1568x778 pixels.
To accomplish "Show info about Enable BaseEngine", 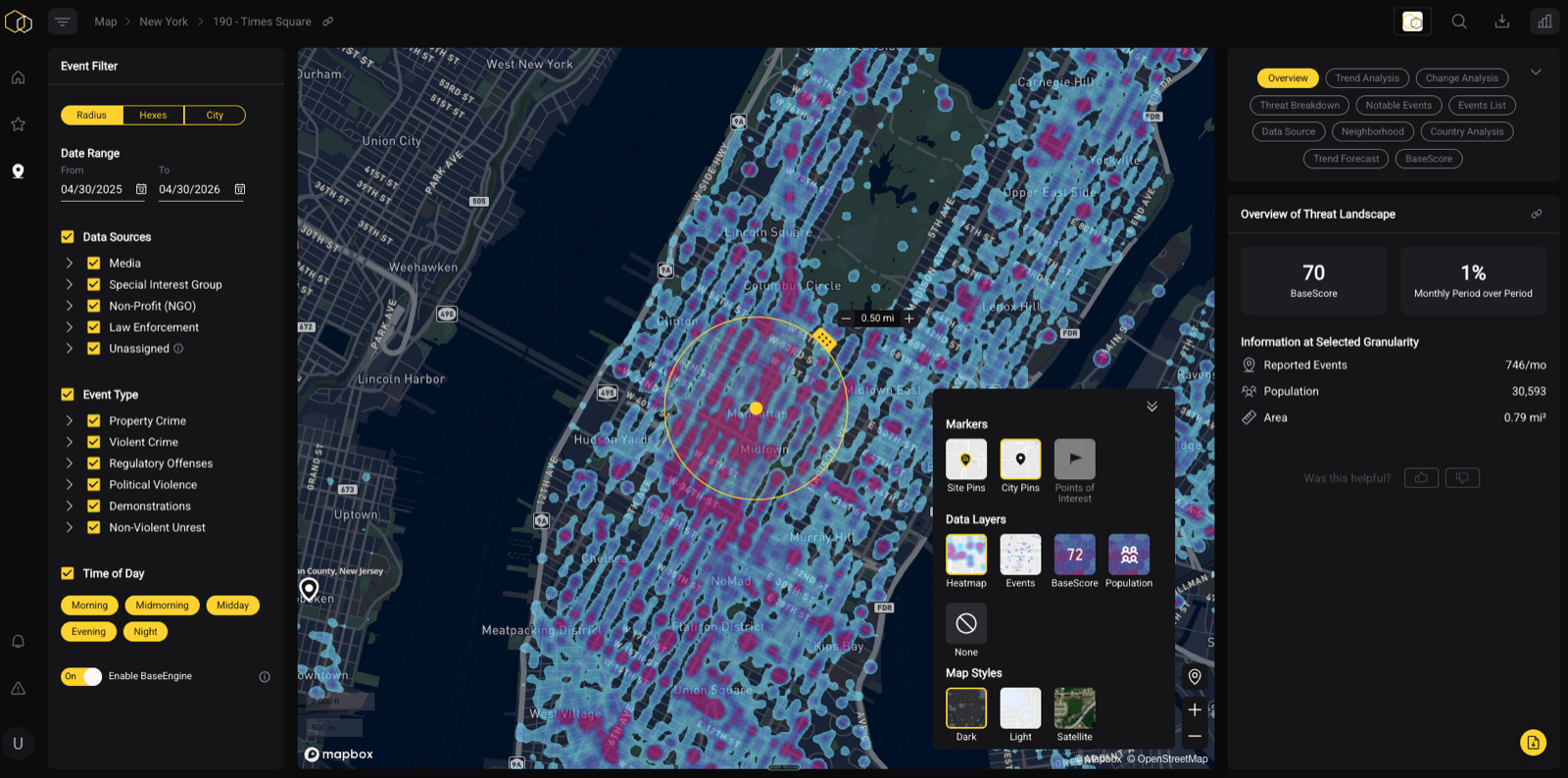I will (265, 677).
